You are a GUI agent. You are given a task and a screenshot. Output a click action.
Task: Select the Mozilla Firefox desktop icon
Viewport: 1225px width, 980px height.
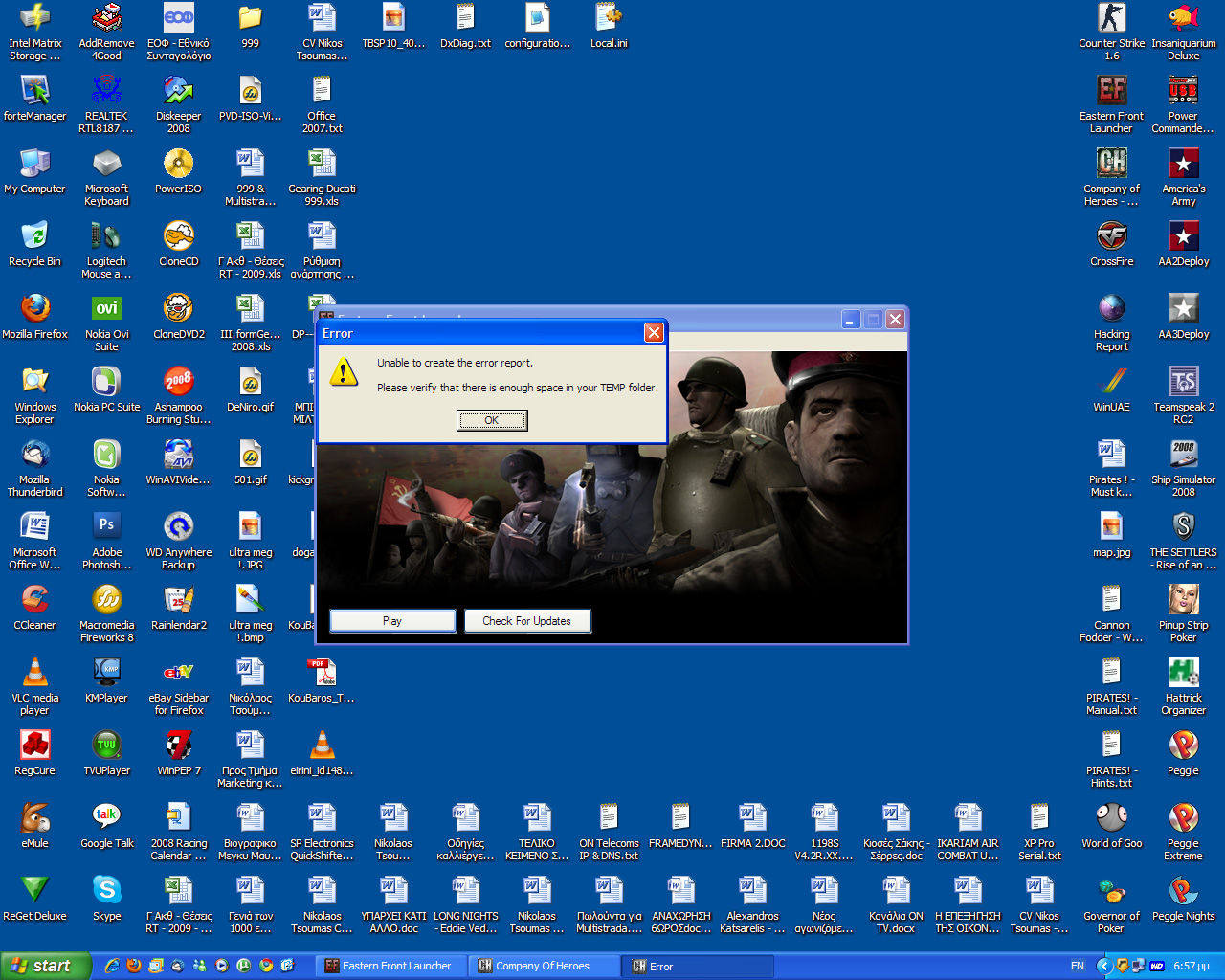coord(35,316)
